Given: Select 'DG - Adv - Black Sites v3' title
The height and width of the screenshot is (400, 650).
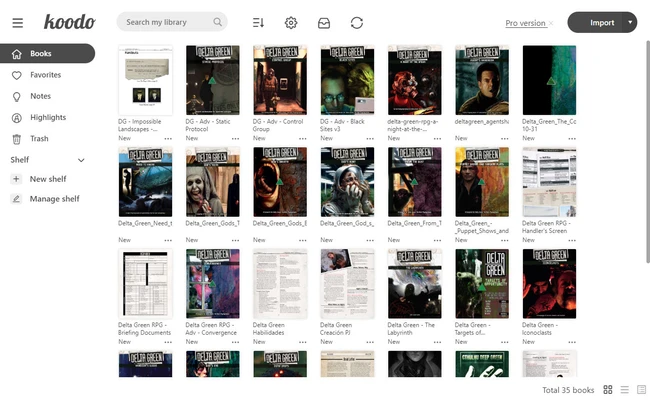Looking at the screenshot, I should (342, 125).
